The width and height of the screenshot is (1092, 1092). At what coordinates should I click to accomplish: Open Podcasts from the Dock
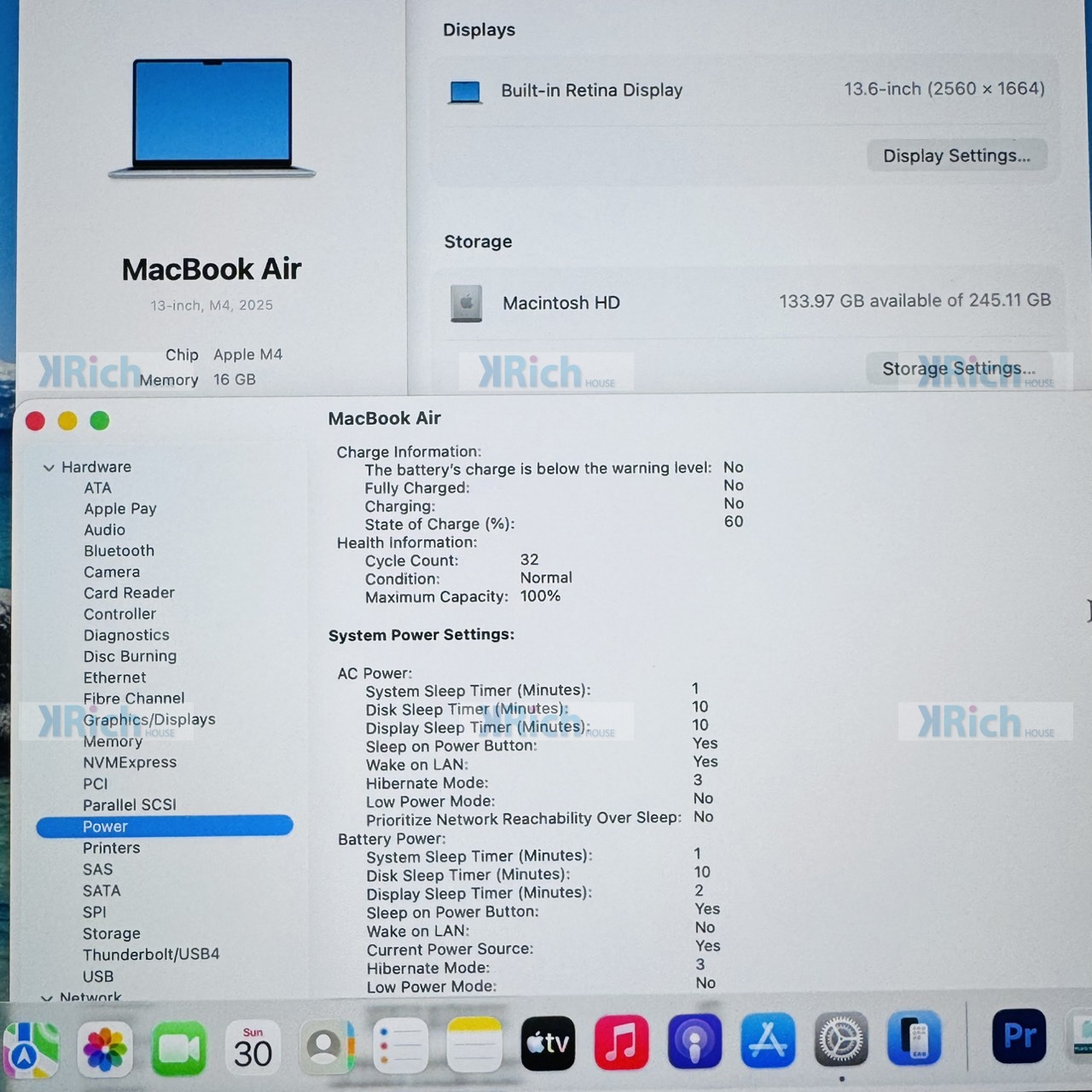coord(694,1041)
